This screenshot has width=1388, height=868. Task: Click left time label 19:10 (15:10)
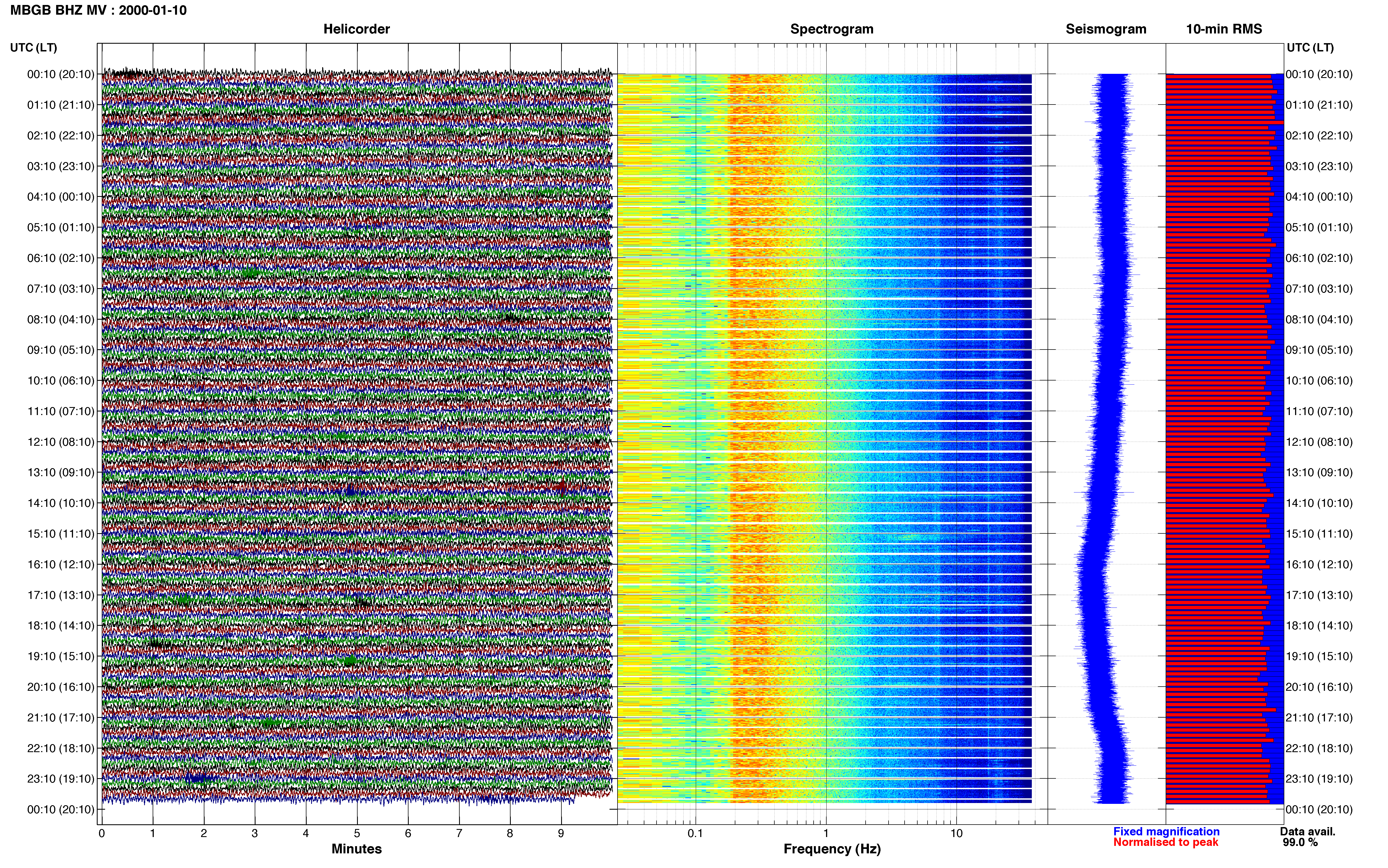(60, 656)
